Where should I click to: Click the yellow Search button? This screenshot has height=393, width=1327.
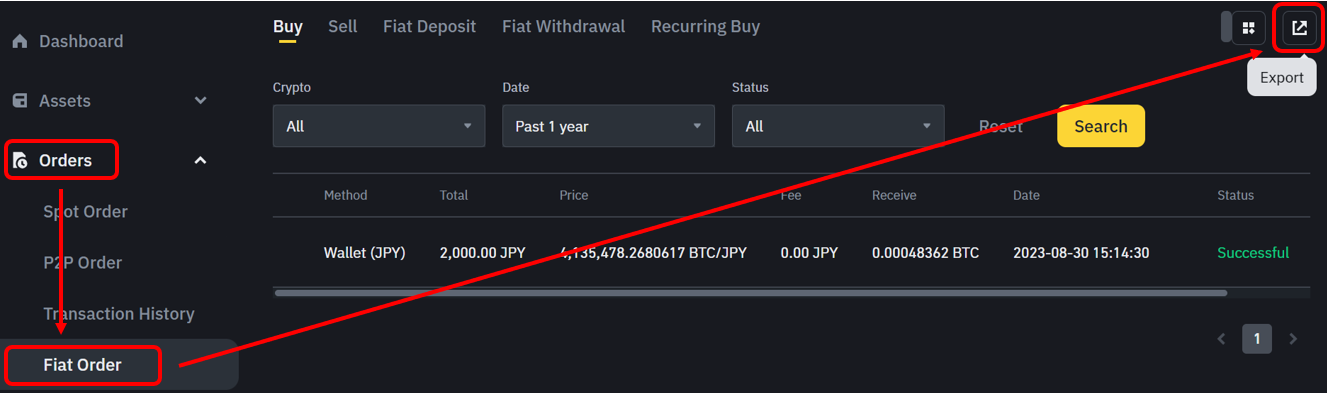click(1101, 126)
